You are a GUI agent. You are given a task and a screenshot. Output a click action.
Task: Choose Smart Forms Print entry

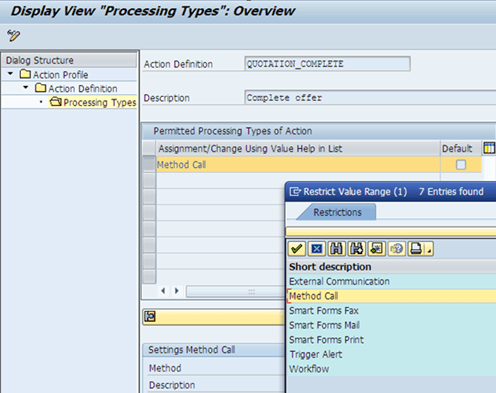tap(326, 340)
